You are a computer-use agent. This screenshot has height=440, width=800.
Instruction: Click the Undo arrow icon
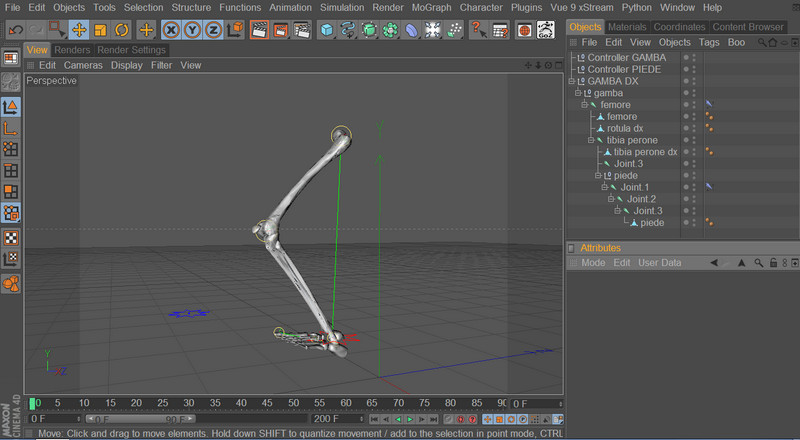16,30
